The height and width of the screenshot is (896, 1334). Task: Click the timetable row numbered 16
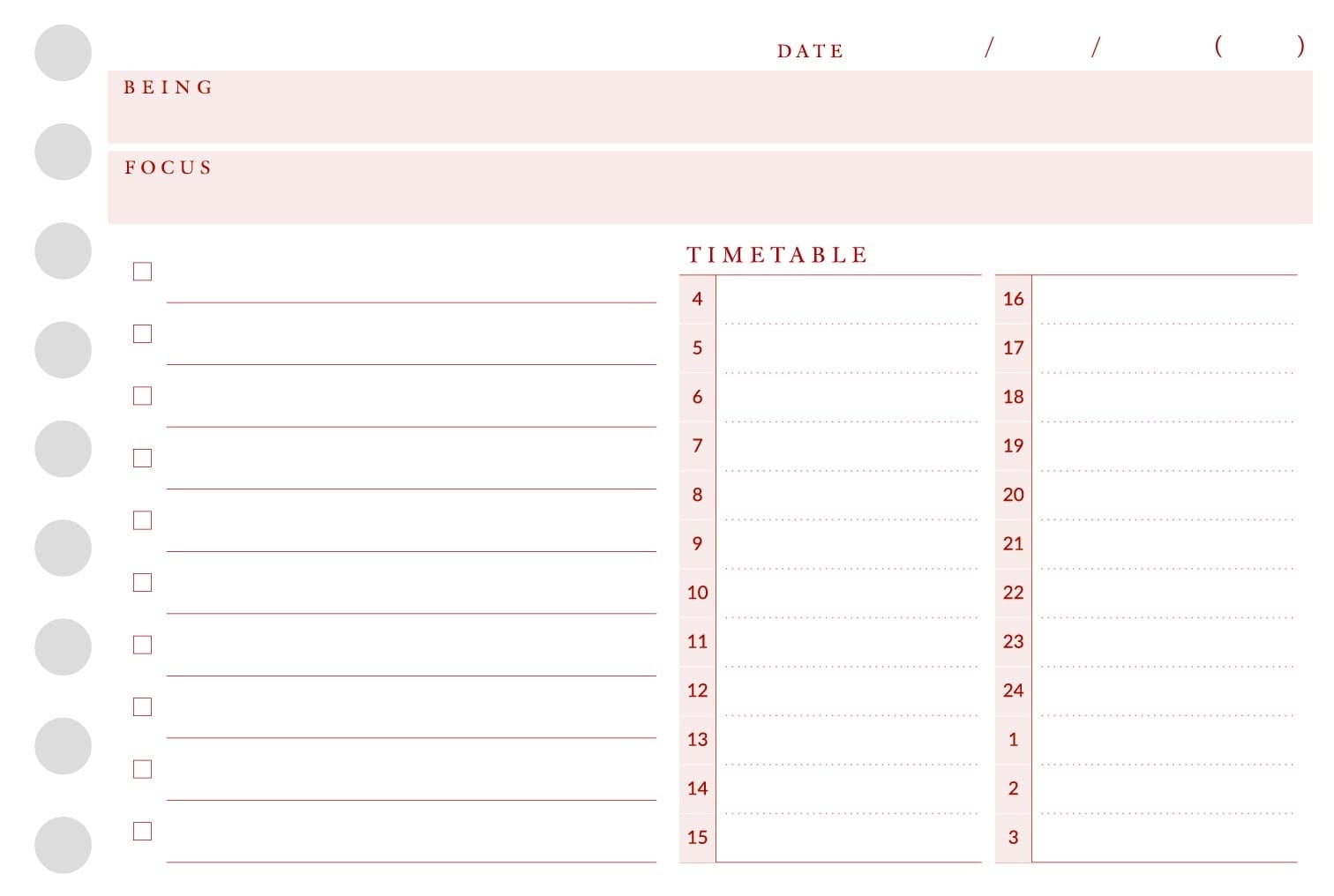(1146, 300)
